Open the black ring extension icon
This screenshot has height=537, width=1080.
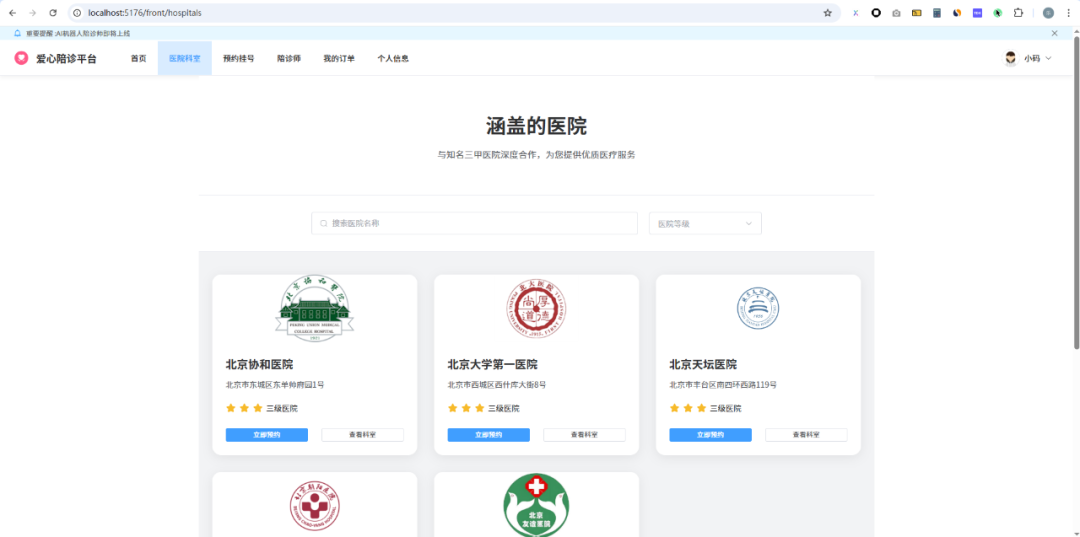[876, 13]
